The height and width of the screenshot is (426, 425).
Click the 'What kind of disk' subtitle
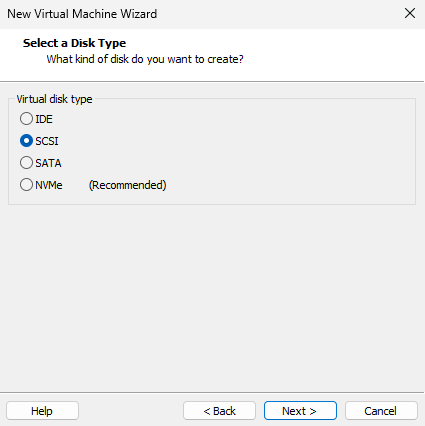[145, 59]
